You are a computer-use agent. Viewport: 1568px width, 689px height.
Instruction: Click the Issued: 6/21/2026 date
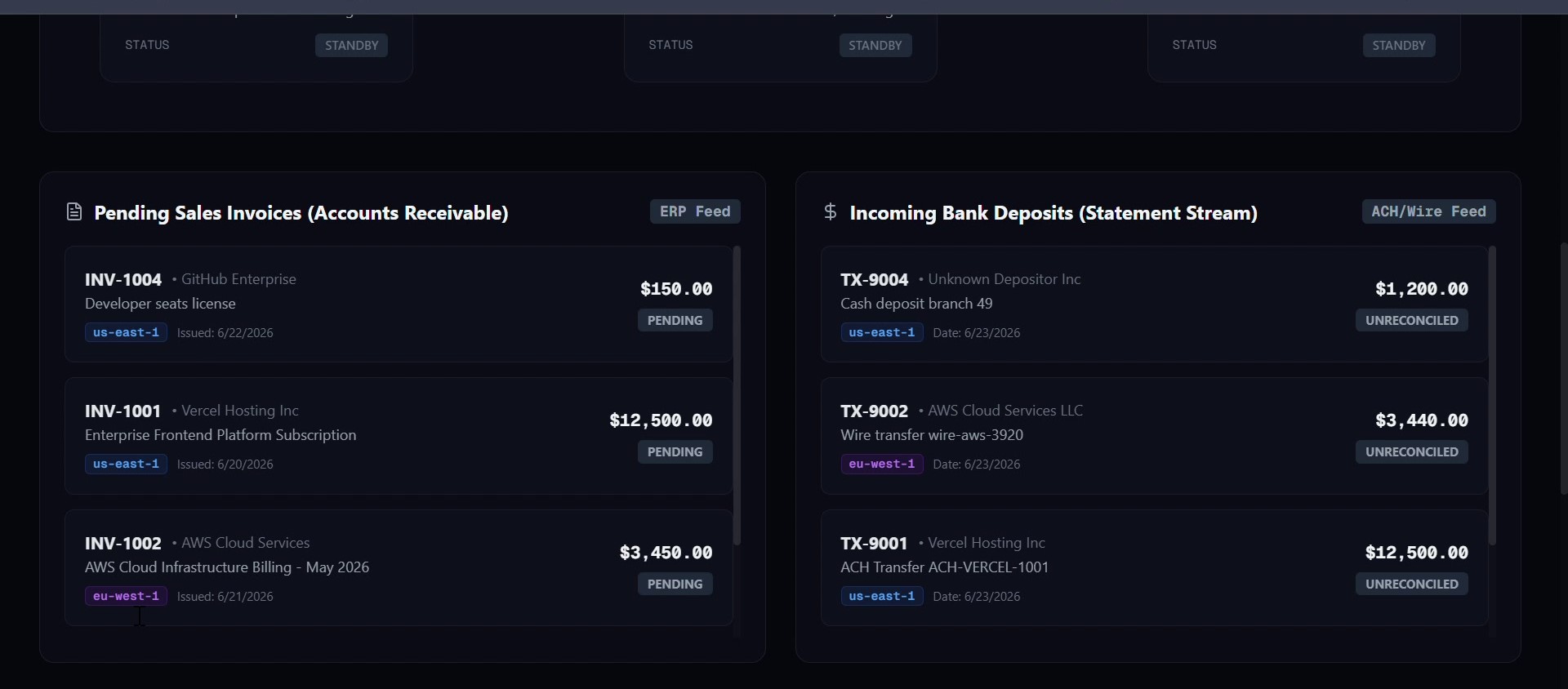225,597
